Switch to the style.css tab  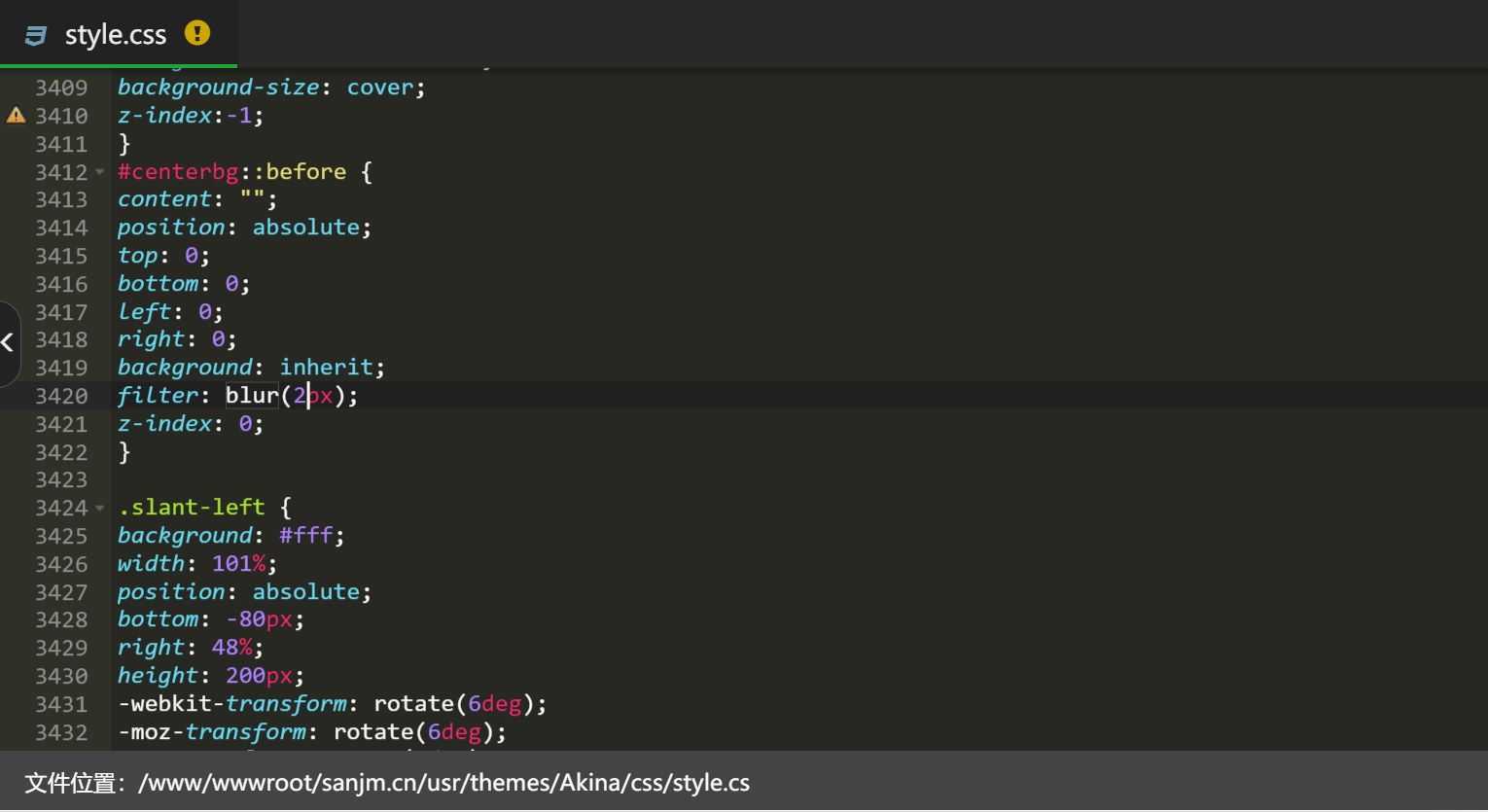point(115,35)
